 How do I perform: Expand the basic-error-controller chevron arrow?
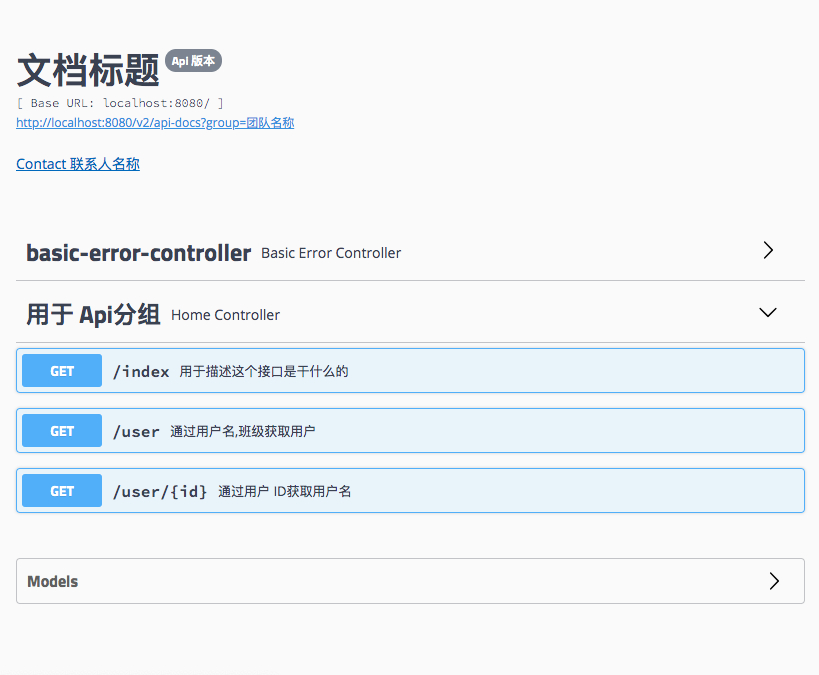pyautogui.click(x=768, y=251)
